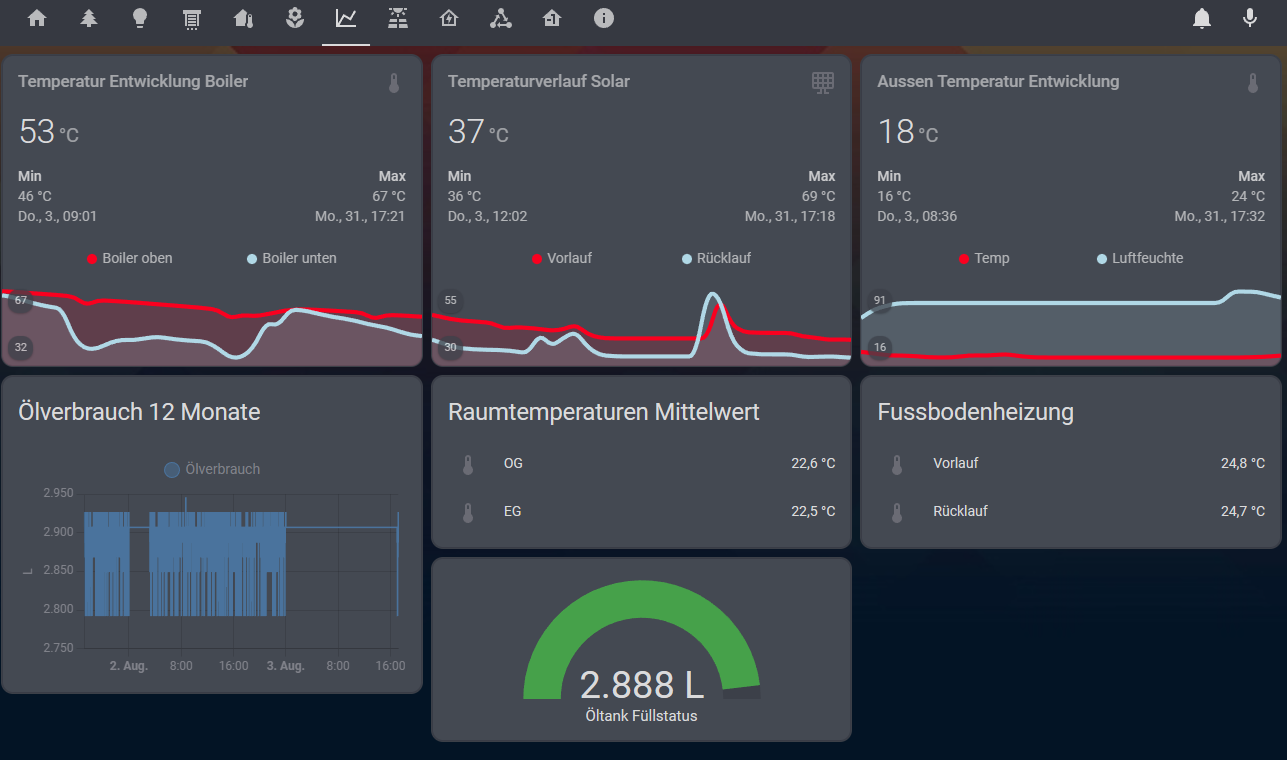
Task: Open Fussbodenheizung Vorlauf row
Action: coord(1071,464)
